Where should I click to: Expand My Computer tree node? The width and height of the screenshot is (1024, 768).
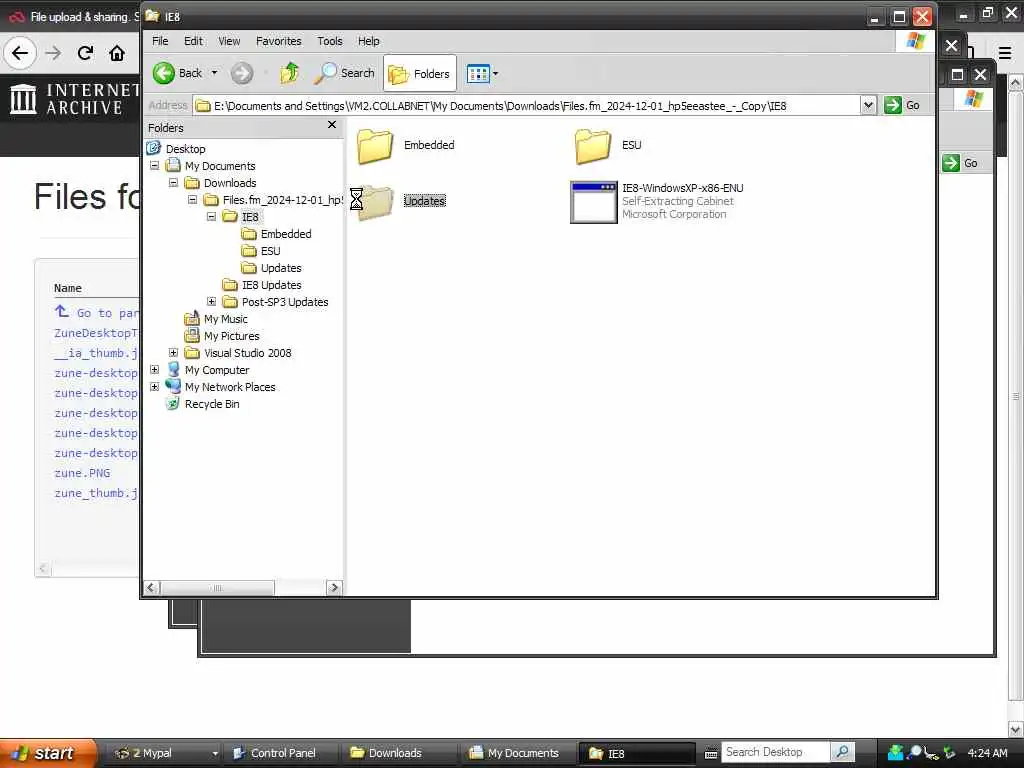click(x=155, y=370)
